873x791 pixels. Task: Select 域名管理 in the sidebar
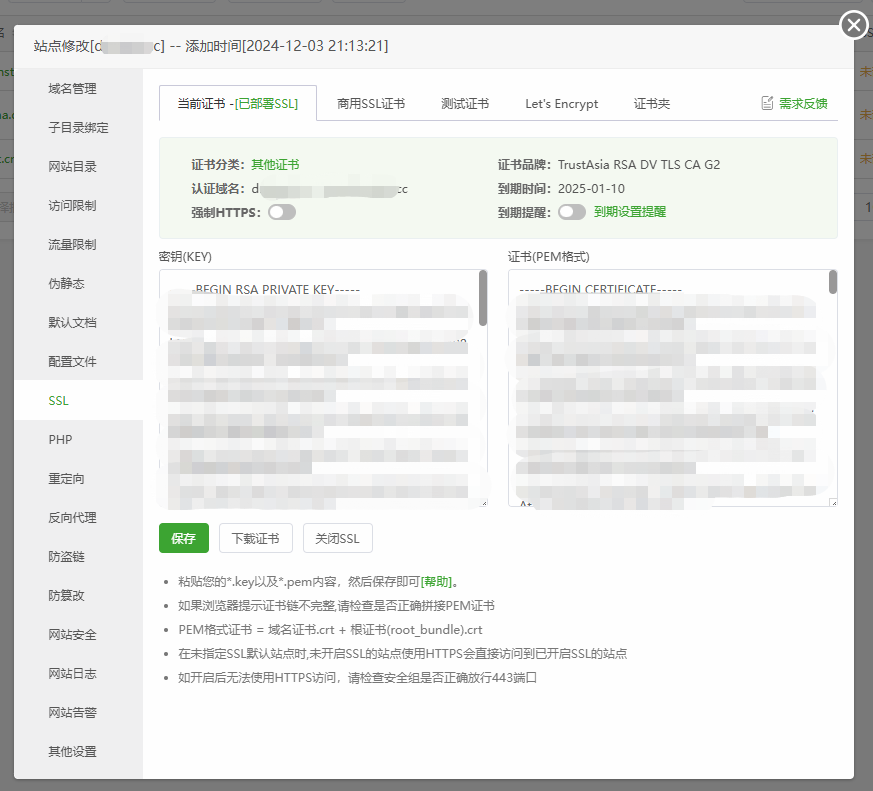tap(73, 89)
